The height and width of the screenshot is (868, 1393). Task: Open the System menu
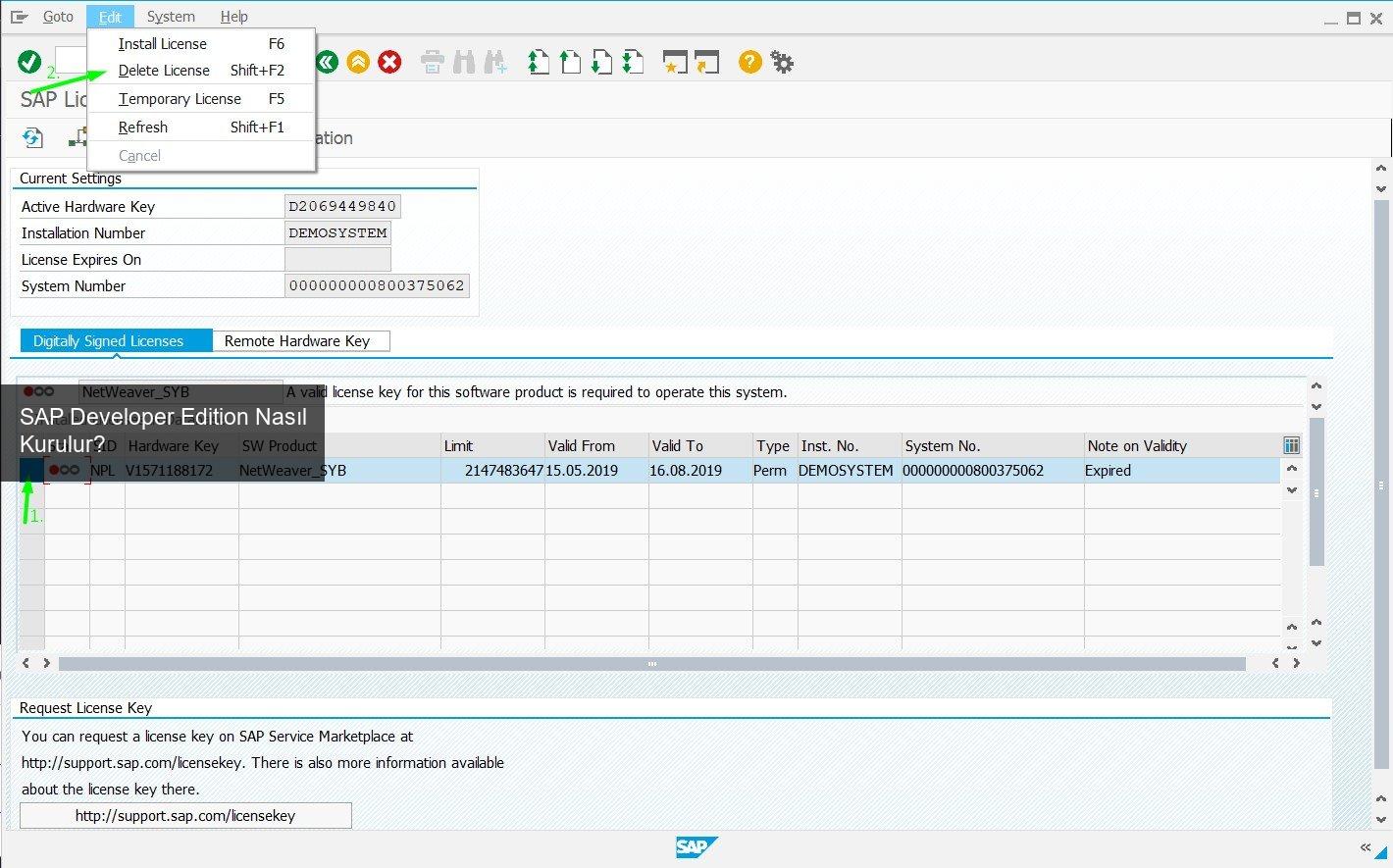171,17
